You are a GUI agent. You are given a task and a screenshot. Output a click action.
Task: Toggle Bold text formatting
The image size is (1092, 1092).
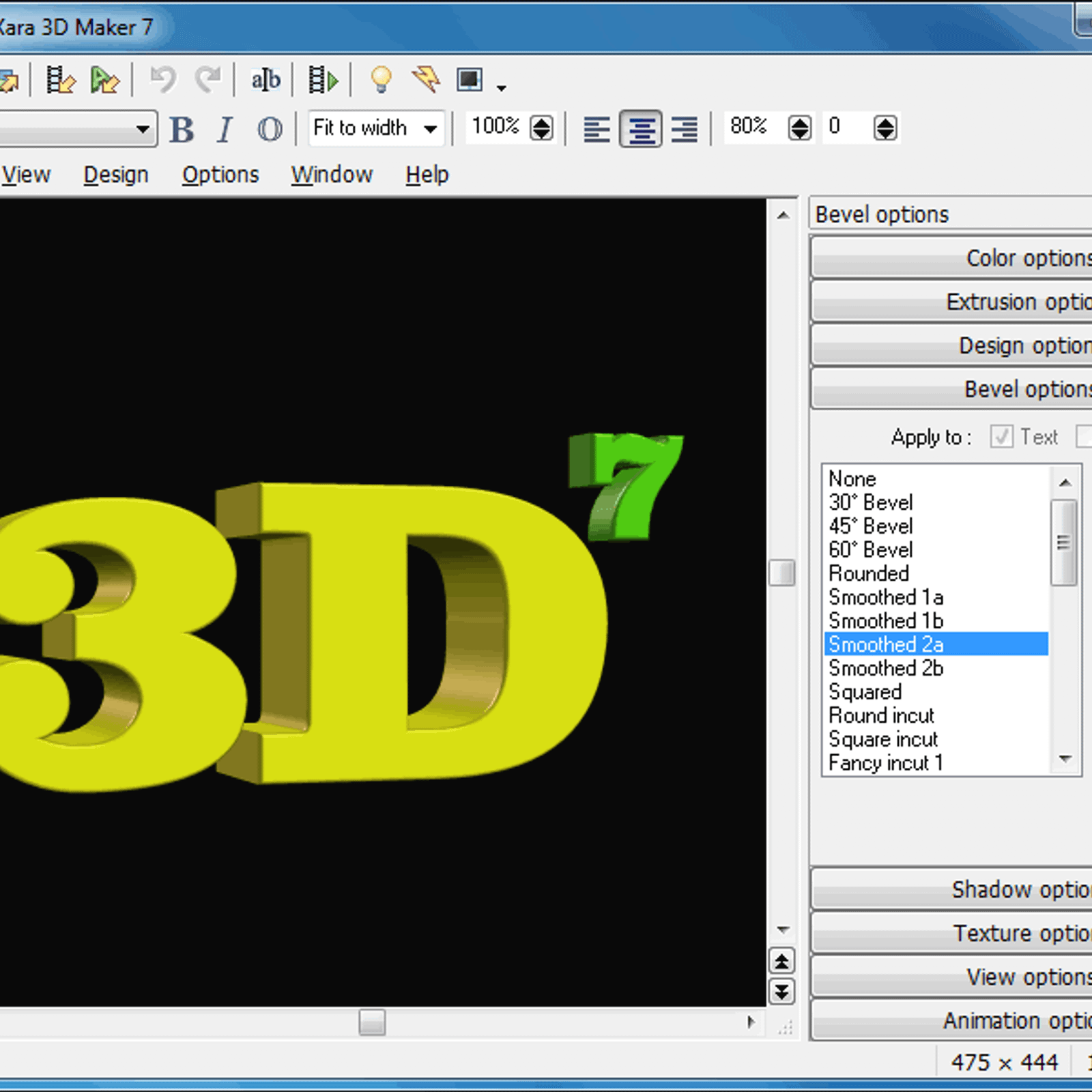click(x=182, y=128)
